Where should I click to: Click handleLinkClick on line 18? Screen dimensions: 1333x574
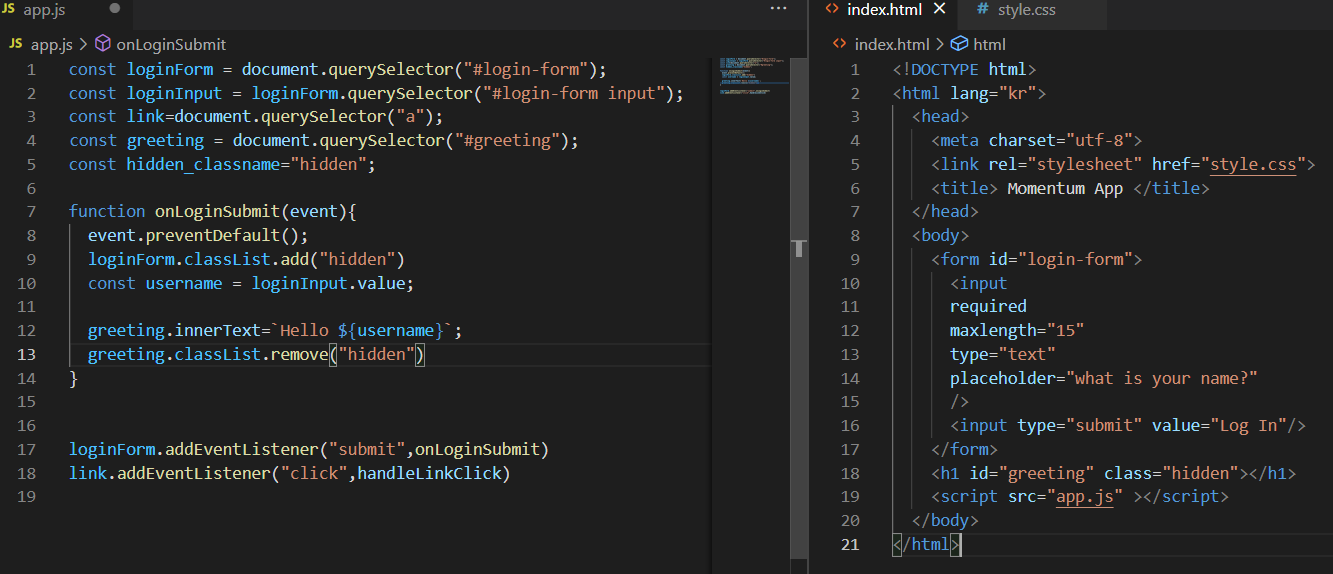point(428,473)
